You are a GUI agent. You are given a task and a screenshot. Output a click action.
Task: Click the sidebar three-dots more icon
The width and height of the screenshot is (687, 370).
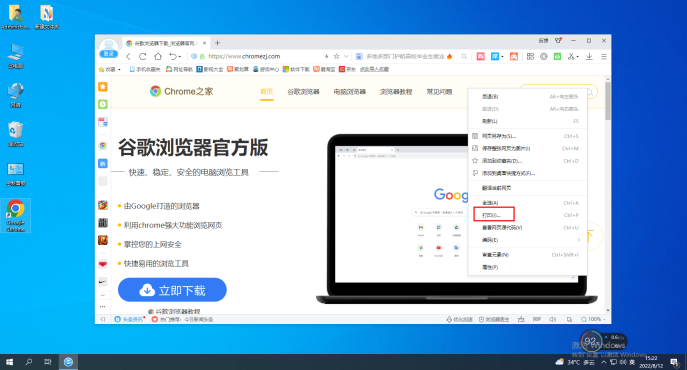pyautogui.click(x=103, y=306)
